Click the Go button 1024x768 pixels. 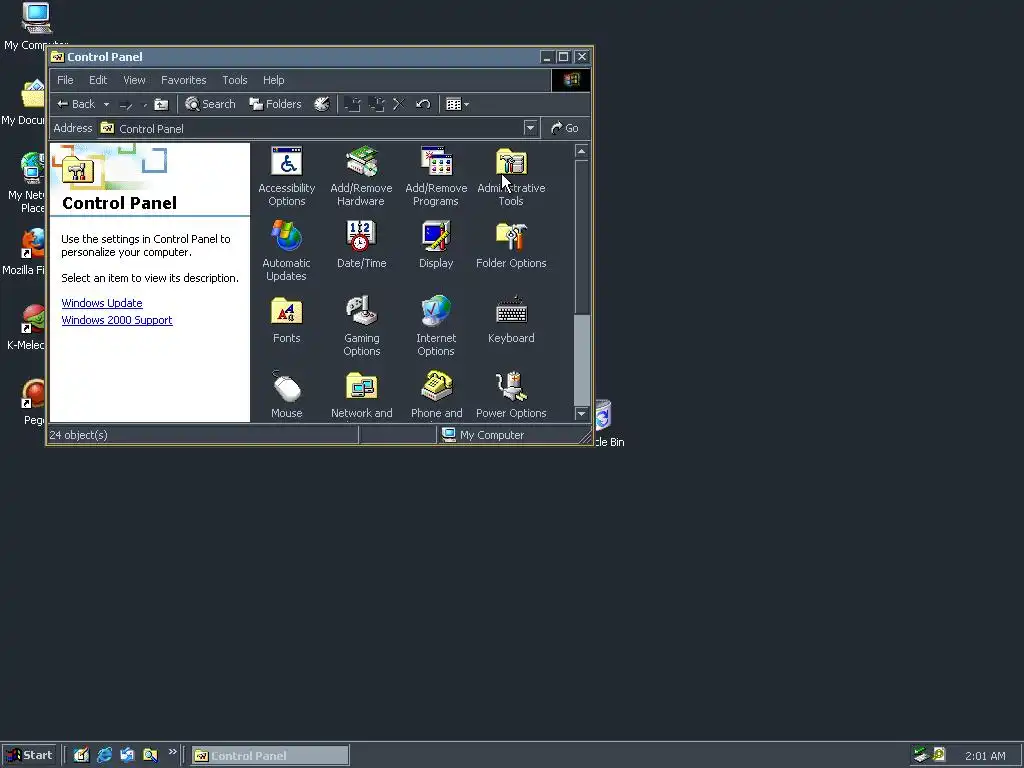(x=565, y=128)
